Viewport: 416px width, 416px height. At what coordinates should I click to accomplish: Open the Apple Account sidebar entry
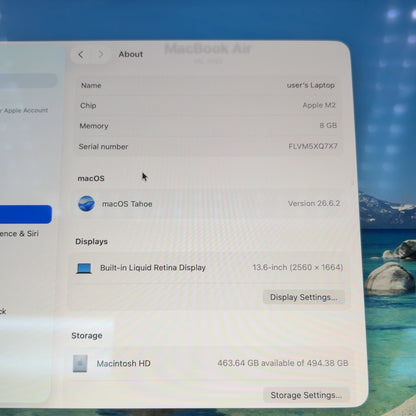click(x=24, y=110)
